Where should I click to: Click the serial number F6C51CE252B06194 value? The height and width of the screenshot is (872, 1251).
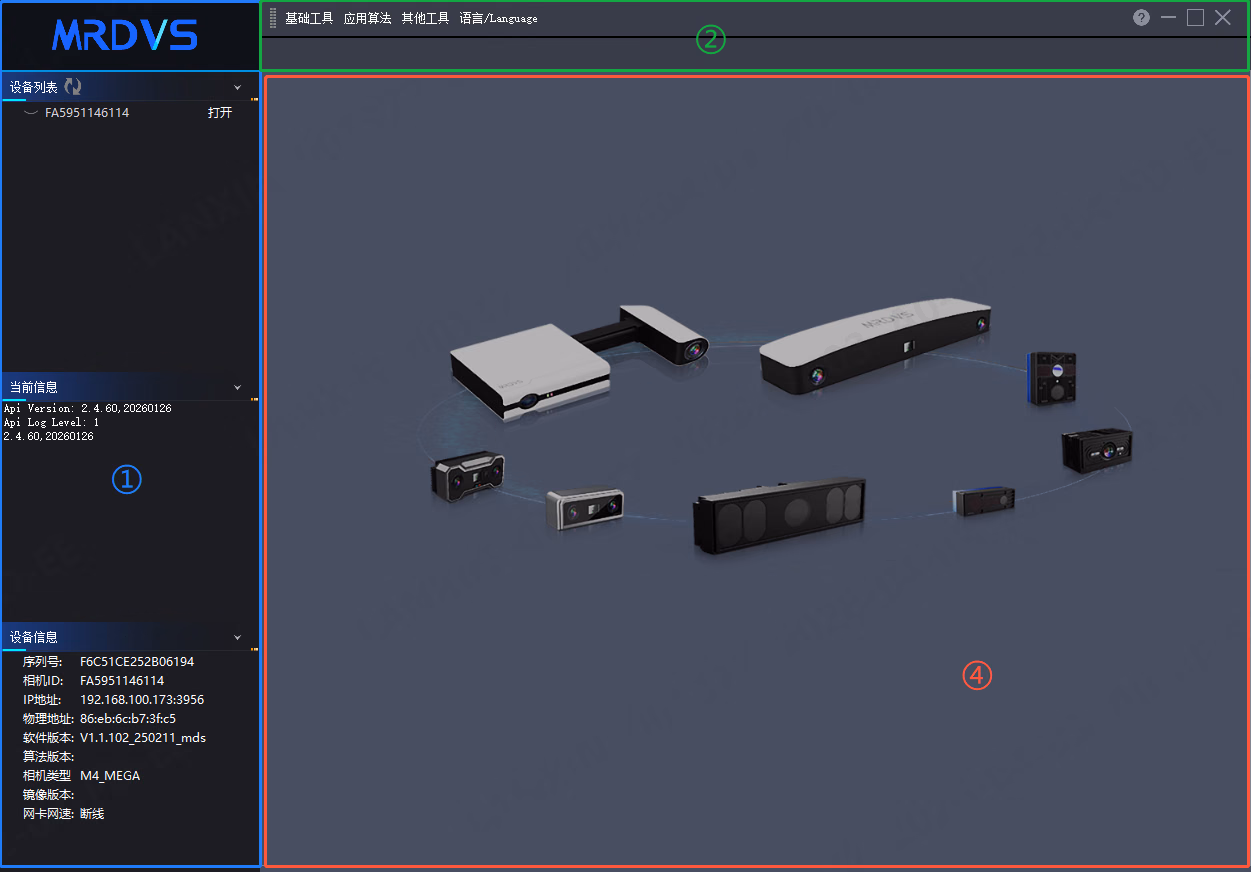[x=137, y=662]
